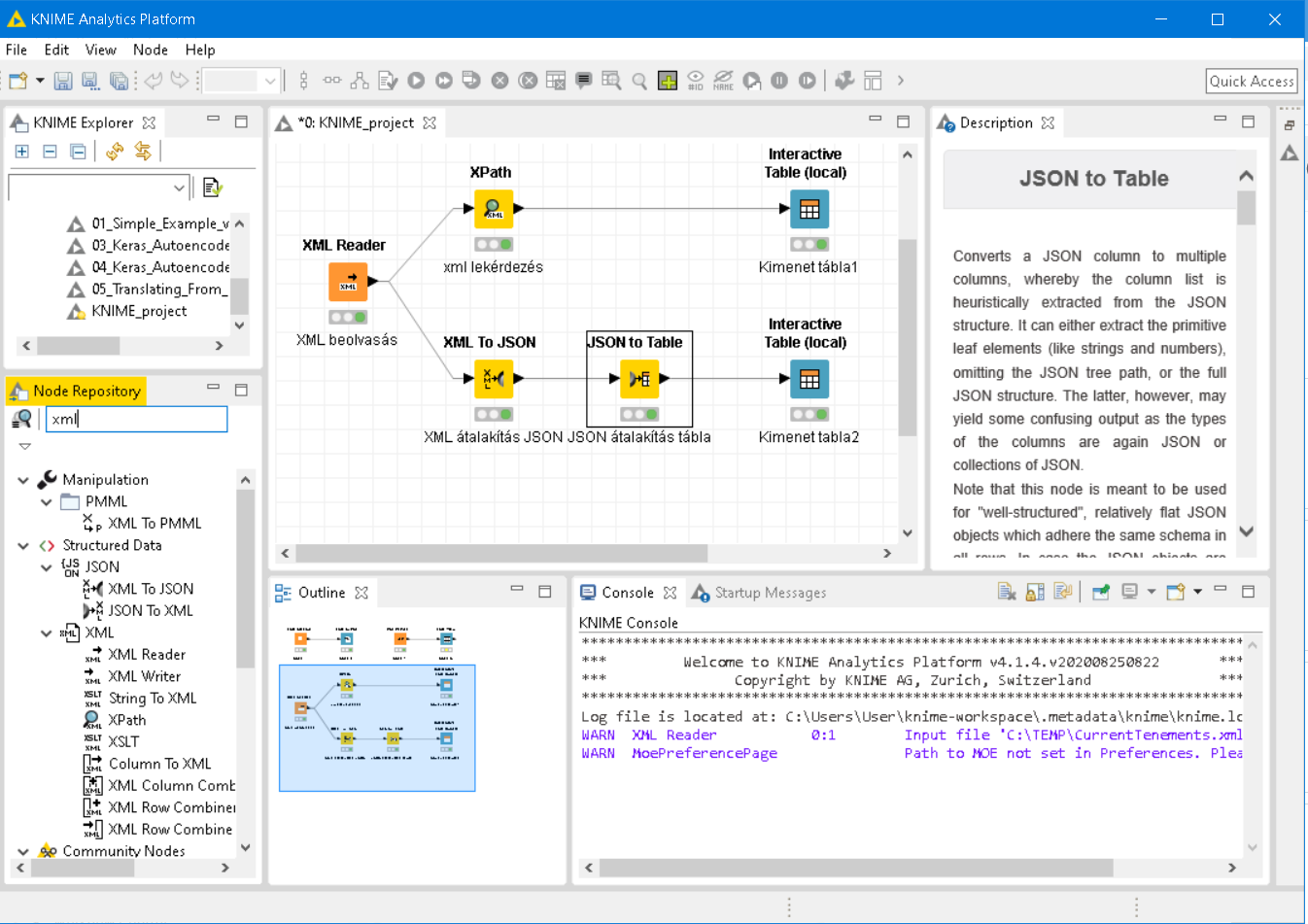Collapse the Manipulation category
Screen dimensions: 1308x924
[x=23, y=480]
